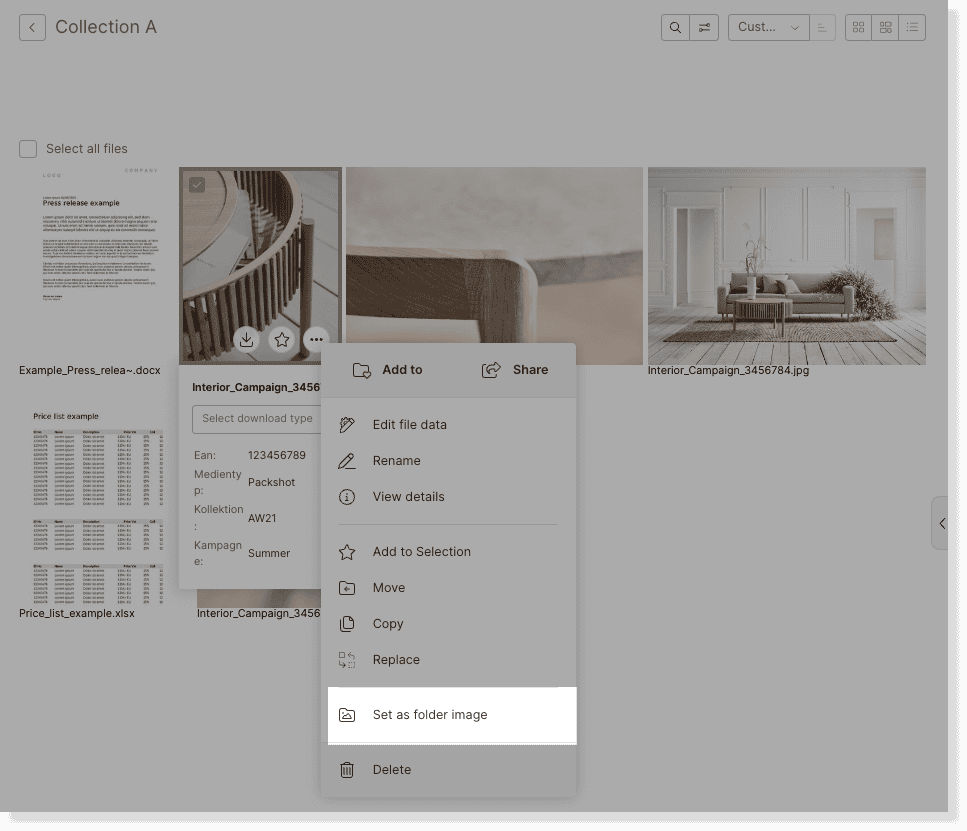Star the Interior_Campaign_3456 file
The width and height of the screenshot is (967, 831).
coord(281,340)
